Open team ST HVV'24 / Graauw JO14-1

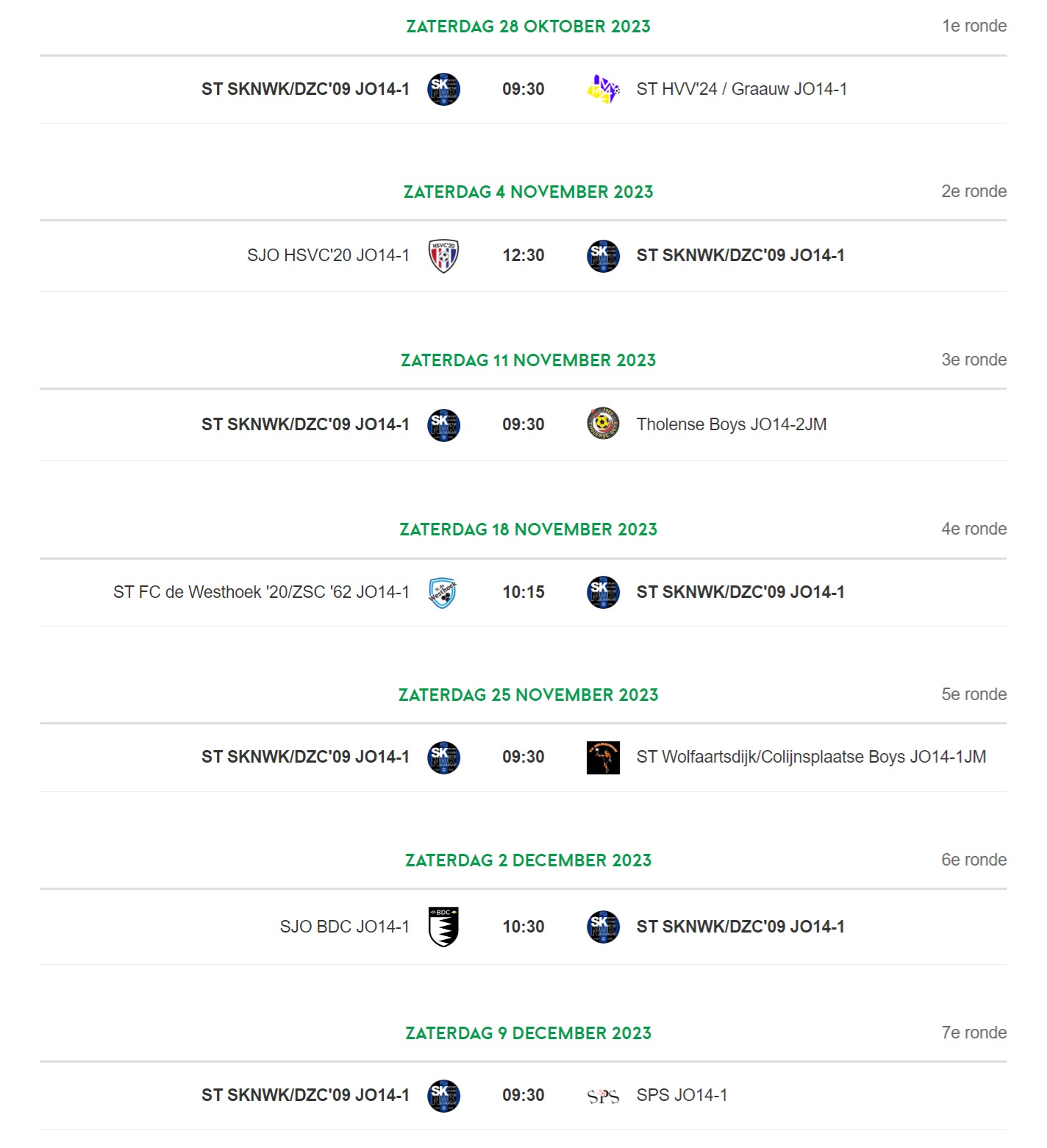pyautogui.click(x=741, y=89)
